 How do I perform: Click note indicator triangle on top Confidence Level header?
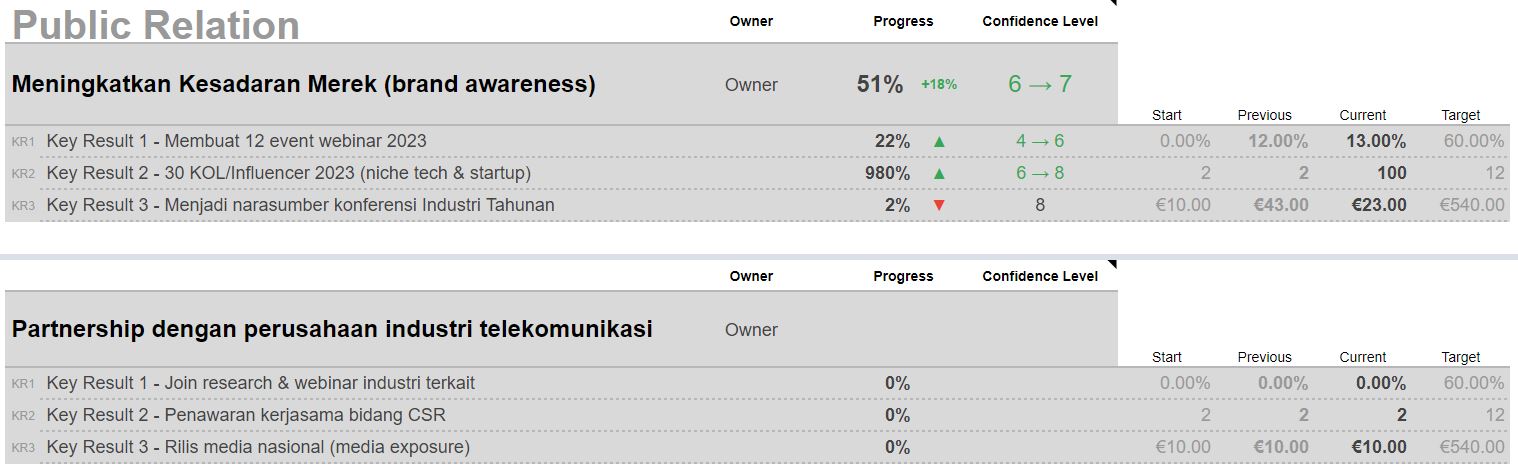(1112, 4)
